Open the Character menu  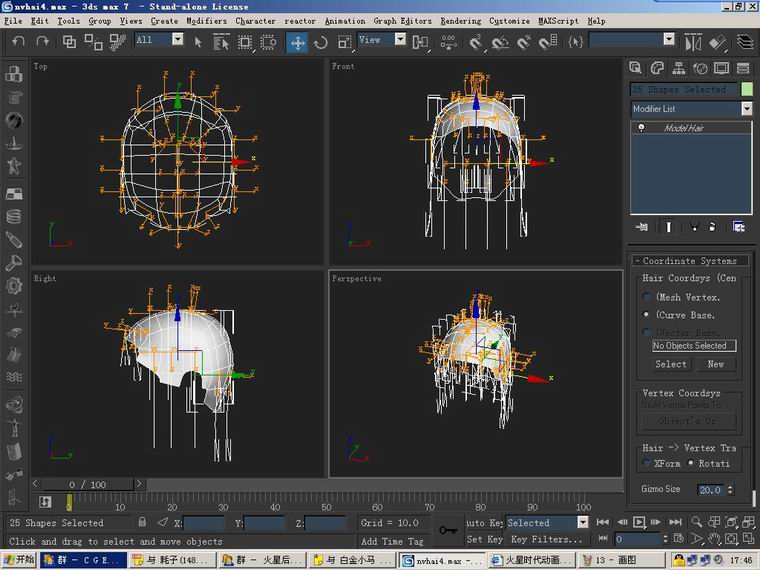click(x=255, y=21)
